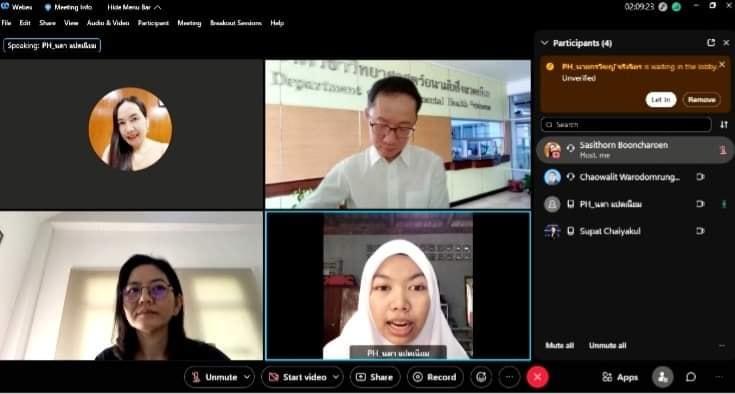735x394 pixels.
Task: Click Hide Menu Bar toggle
Action: (134, 7)
